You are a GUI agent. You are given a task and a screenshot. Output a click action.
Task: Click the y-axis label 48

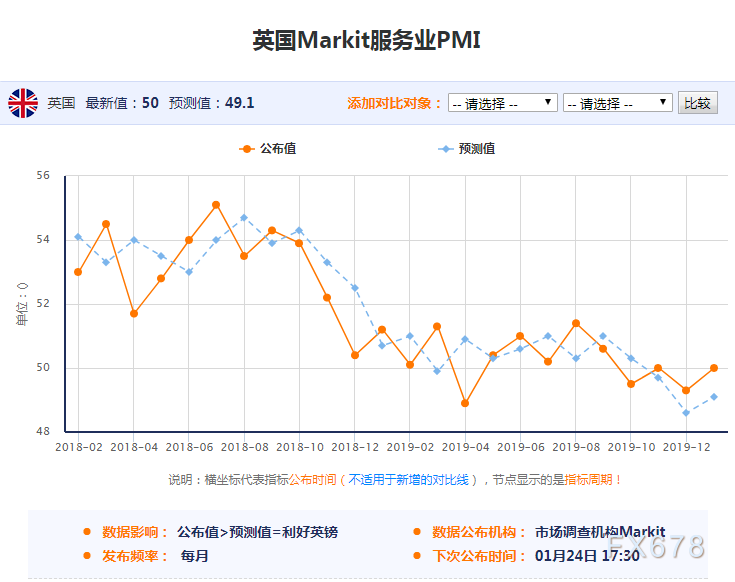[x=43, y=431]
